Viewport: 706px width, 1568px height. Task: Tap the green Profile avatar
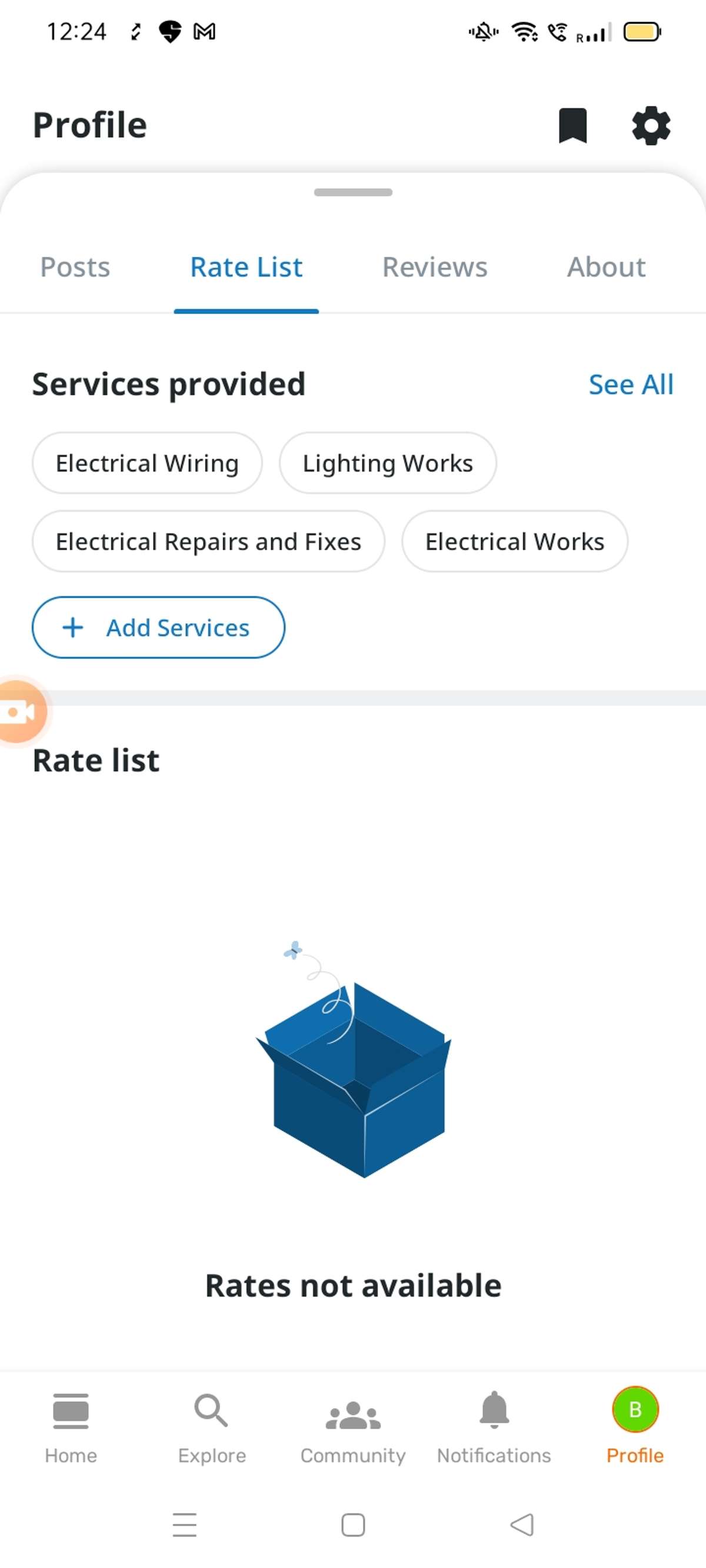[x=635, y=1410]
